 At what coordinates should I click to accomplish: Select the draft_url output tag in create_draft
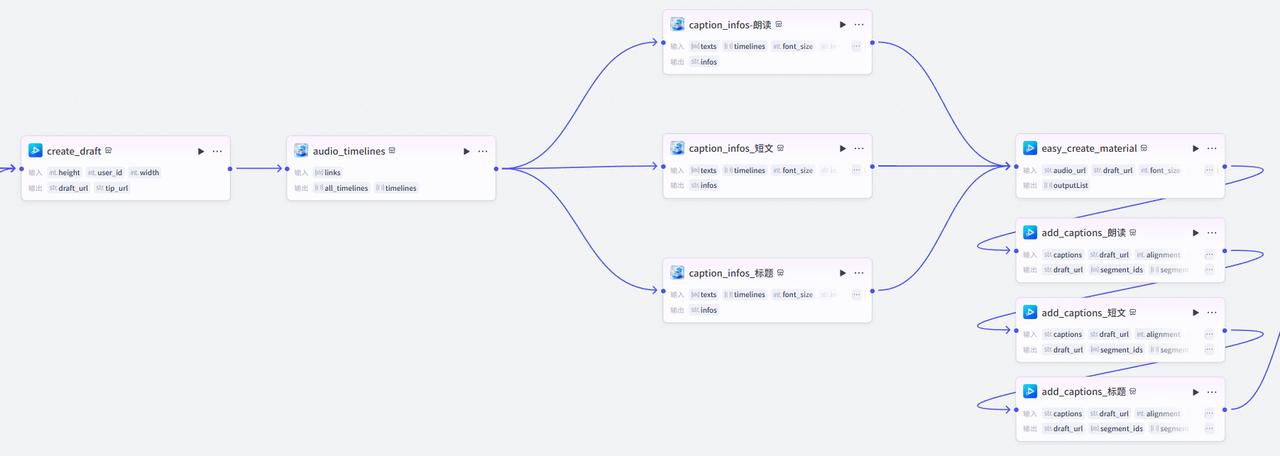pyautogui.click(x=72, y=188)
